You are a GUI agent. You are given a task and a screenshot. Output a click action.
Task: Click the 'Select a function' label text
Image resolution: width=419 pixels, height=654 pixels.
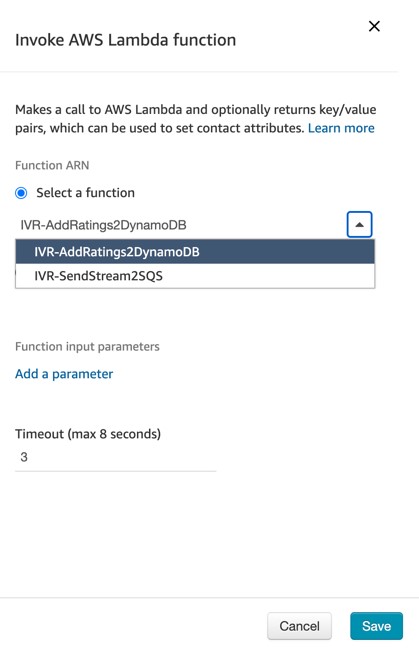tap(85, 193)
